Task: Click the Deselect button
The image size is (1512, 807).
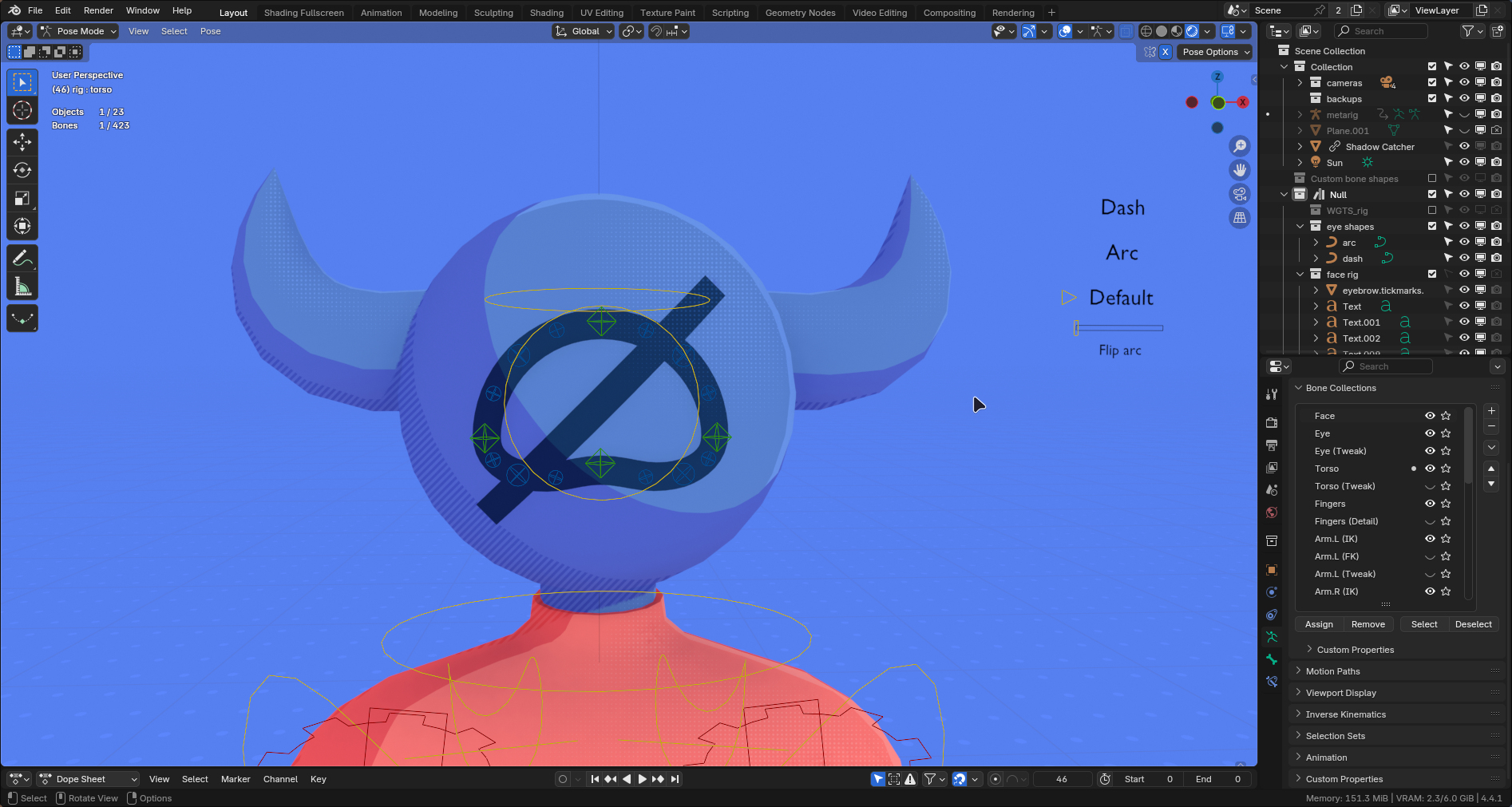Action: click(1473, 624)
